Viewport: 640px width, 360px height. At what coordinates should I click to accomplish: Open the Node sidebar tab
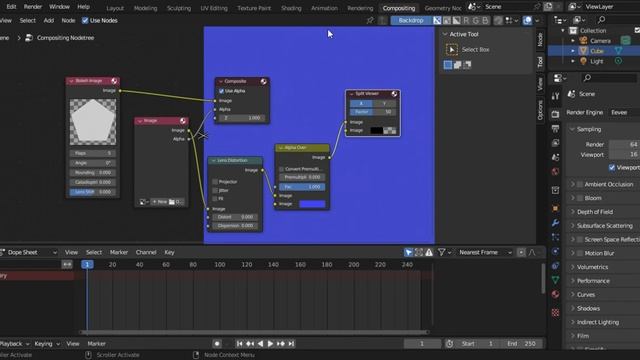540,39
